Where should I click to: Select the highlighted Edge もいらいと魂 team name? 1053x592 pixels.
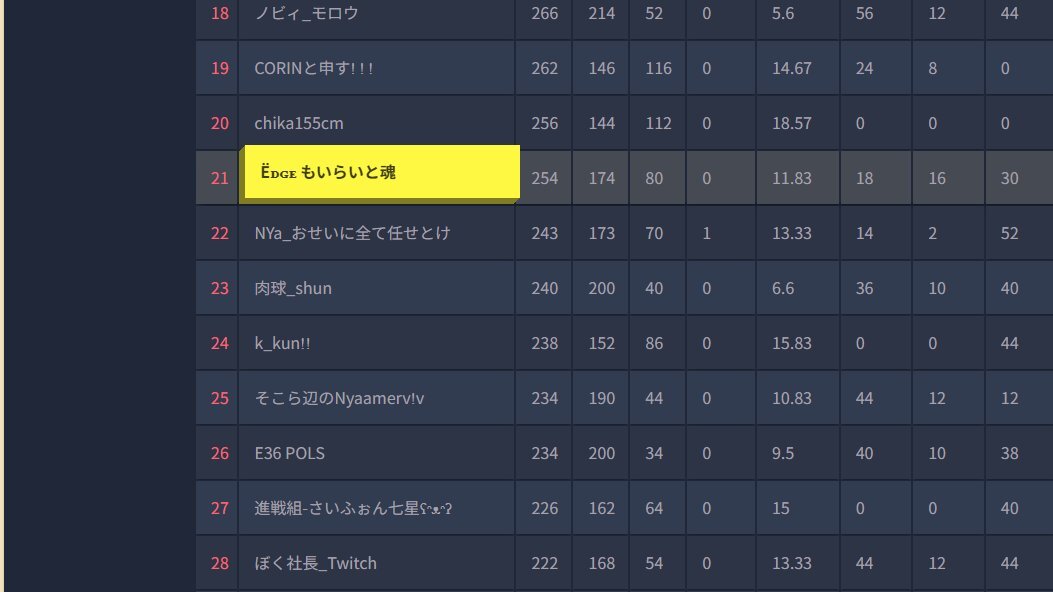328,172
